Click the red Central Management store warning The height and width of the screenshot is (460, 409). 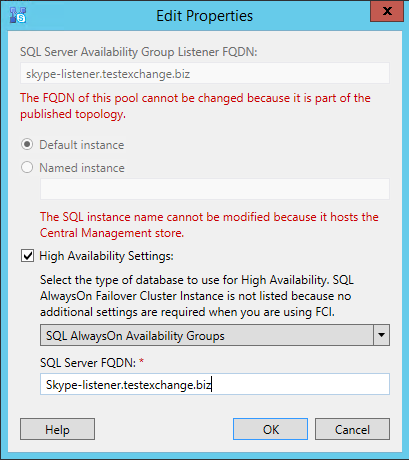point(209,225)
